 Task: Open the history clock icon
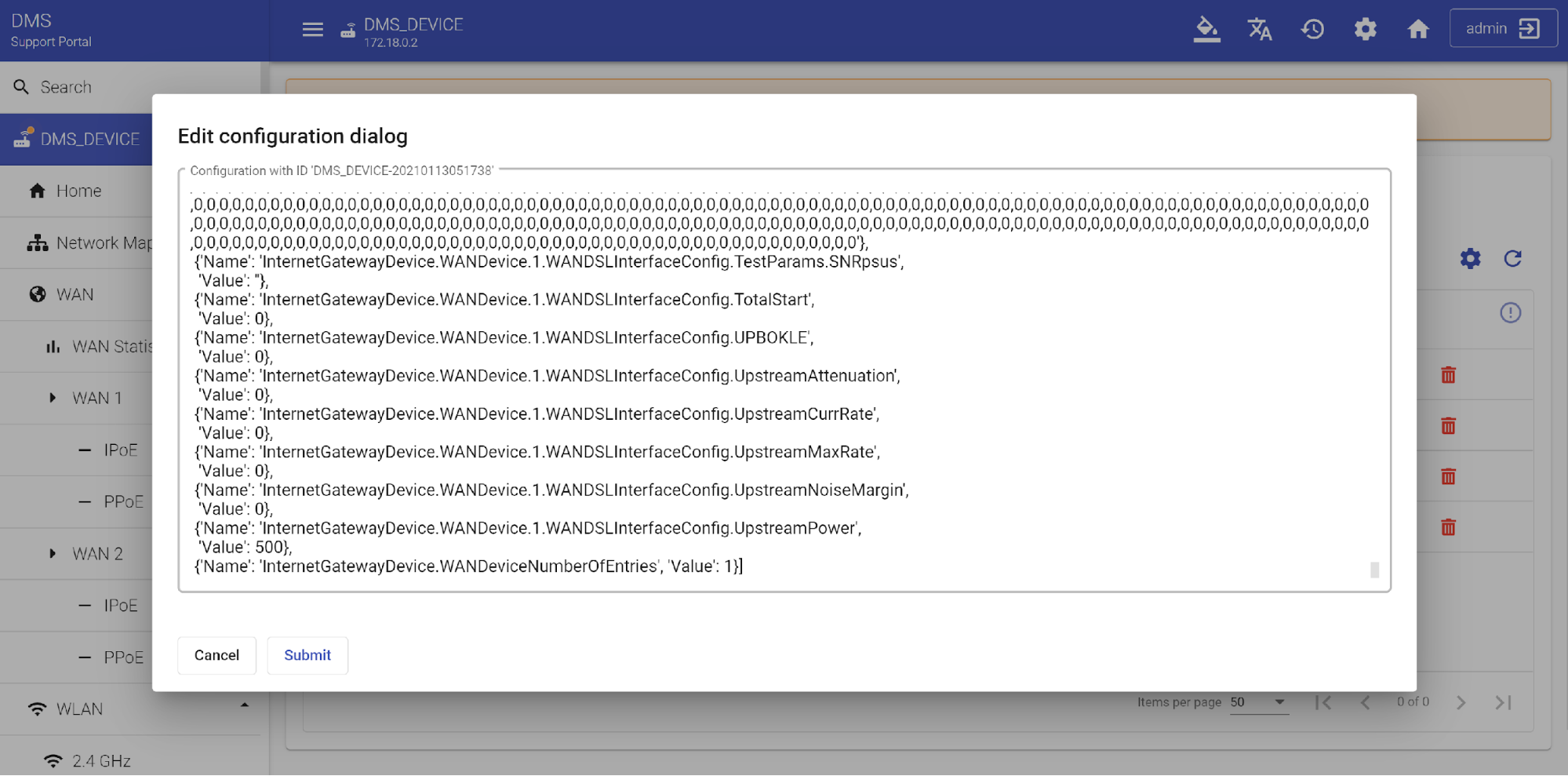(x=1312, y=30)
